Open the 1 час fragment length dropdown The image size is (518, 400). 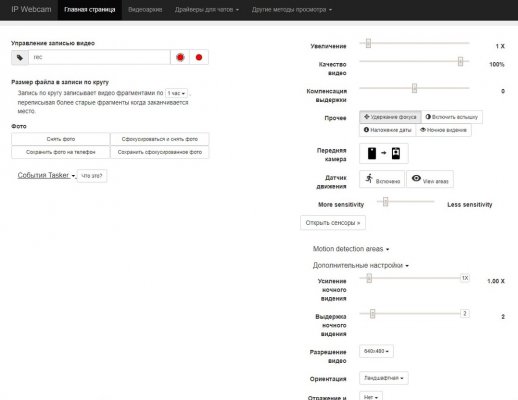[176, 93]
